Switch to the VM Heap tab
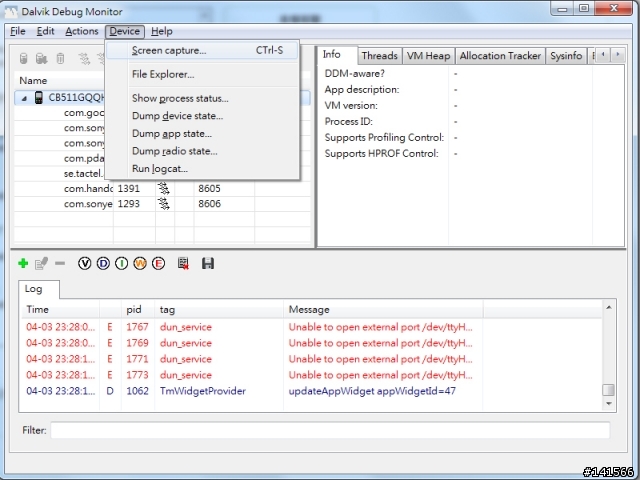This screenshot has width=640, height=480. click(x=429, y=56)
